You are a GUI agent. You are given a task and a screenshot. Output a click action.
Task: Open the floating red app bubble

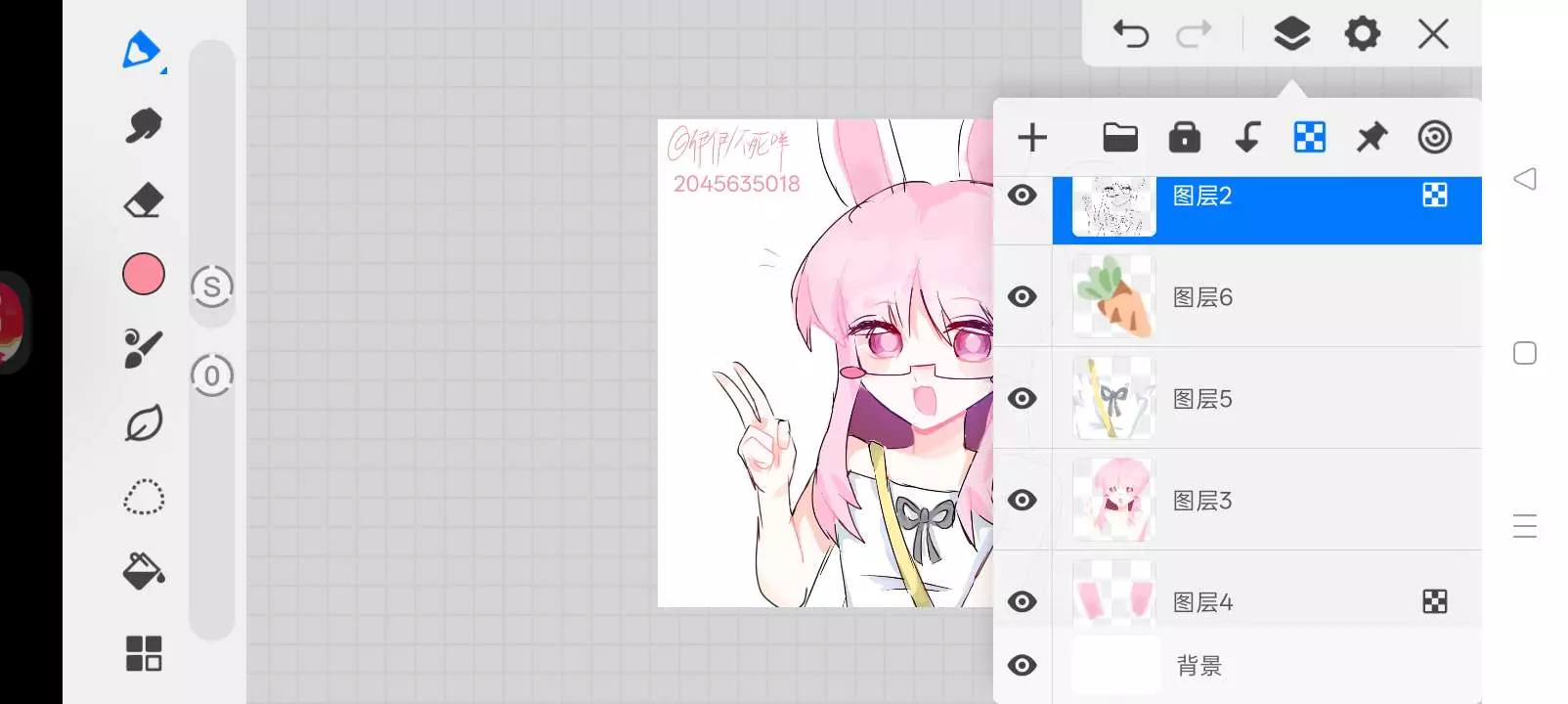[x=14, y=323]
